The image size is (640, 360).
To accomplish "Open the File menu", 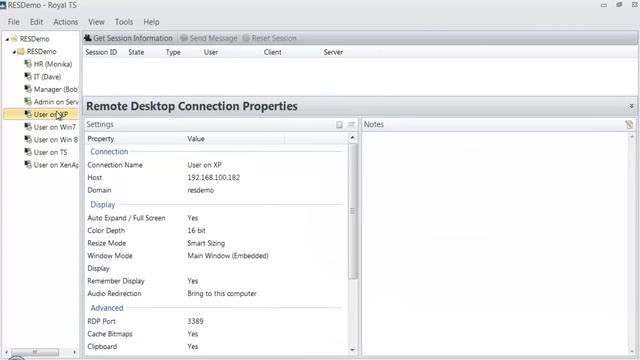I will 13,22.
